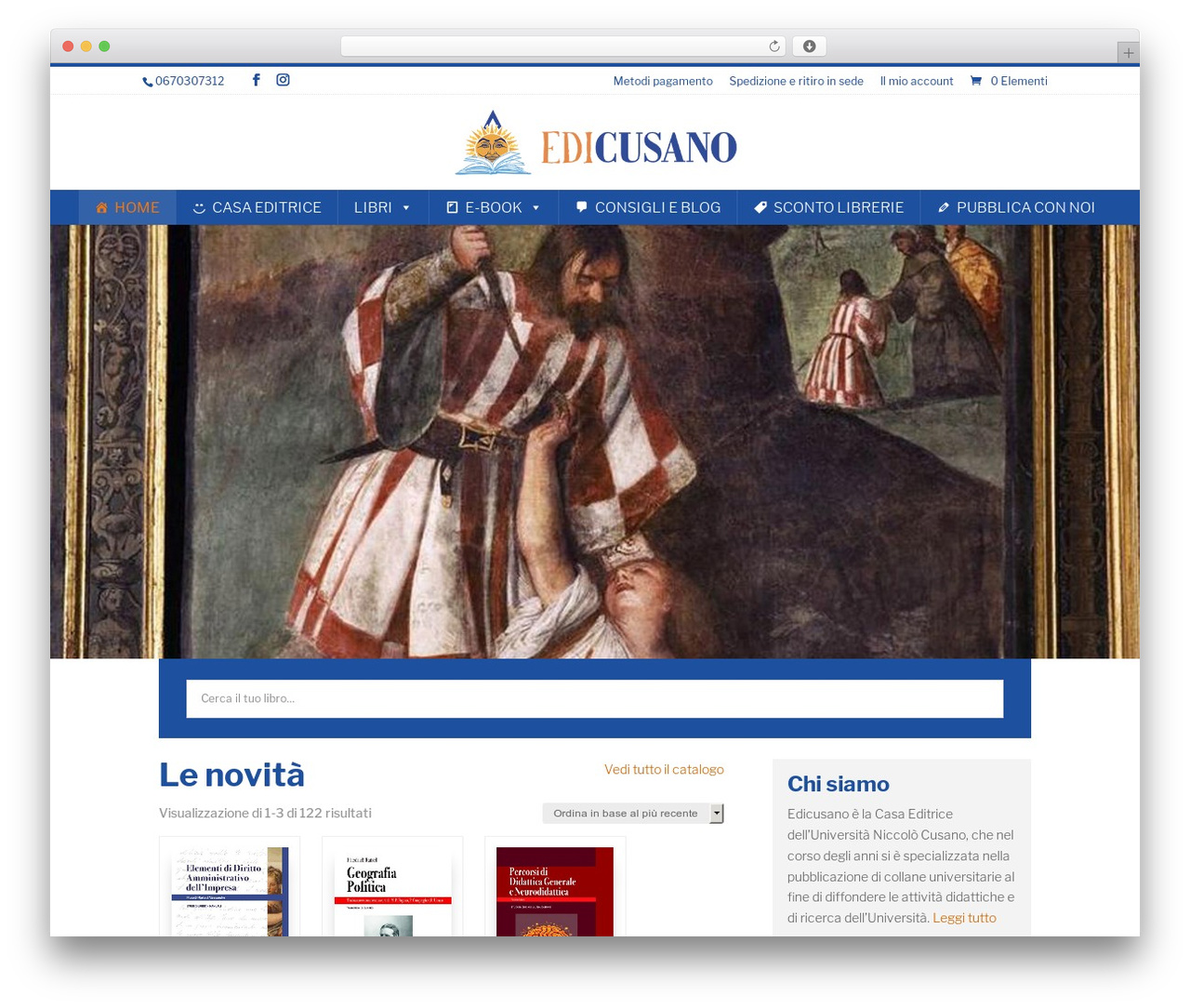This screenshot has height=1008, width=1190.
Task: Click the Edicusano sun logo
Action: pyautogui.click(x=493, y=142)
